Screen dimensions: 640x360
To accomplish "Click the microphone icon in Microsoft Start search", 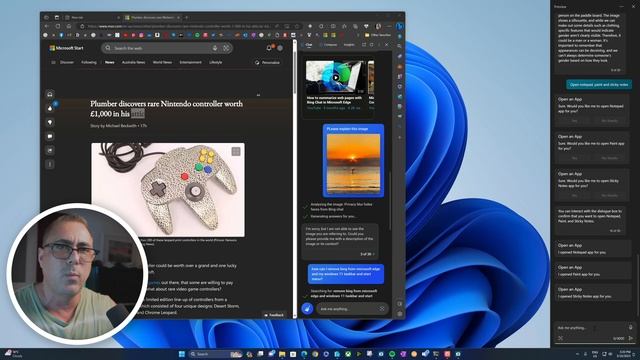I will (215, 48).
